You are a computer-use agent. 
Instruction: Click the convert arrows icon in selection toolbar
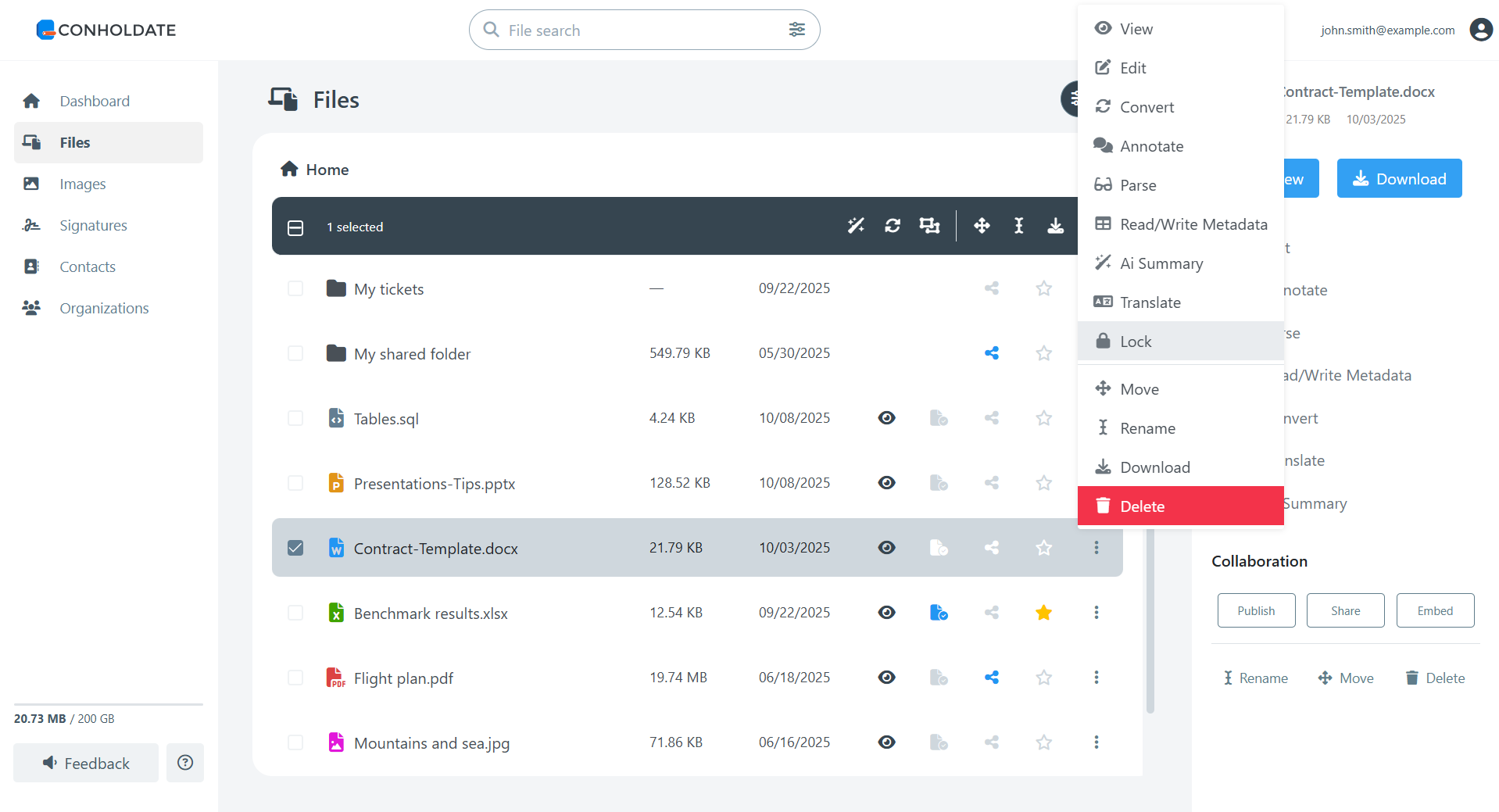pos(893,226)
